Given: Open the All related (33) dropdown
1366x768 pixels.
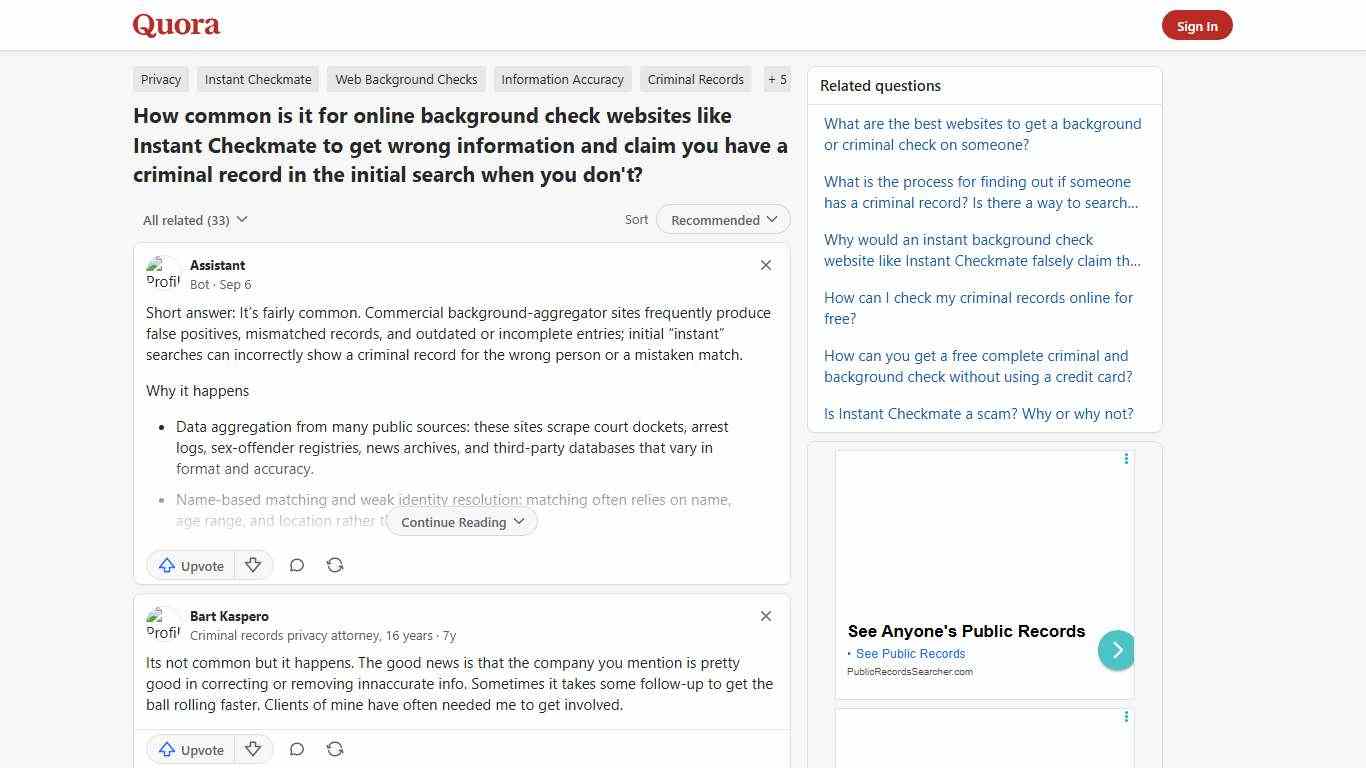Looking at the screenshot, I should pyautogui.click(x=195, y=219).
